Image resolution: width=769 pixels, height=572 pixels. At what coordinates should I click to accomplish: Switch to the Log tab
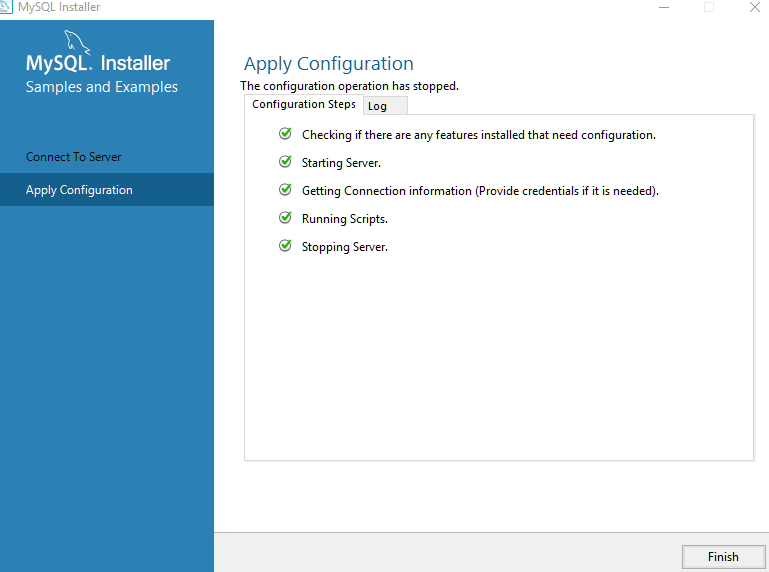pos(378,106)
